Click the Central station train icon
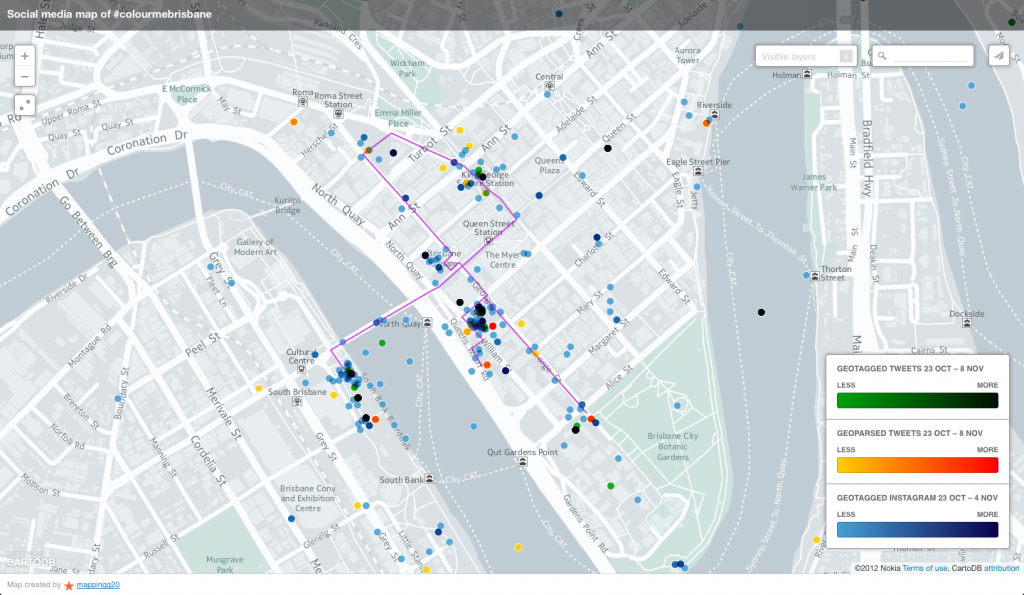Viewport: 1024px width, 595px height. 549,86
